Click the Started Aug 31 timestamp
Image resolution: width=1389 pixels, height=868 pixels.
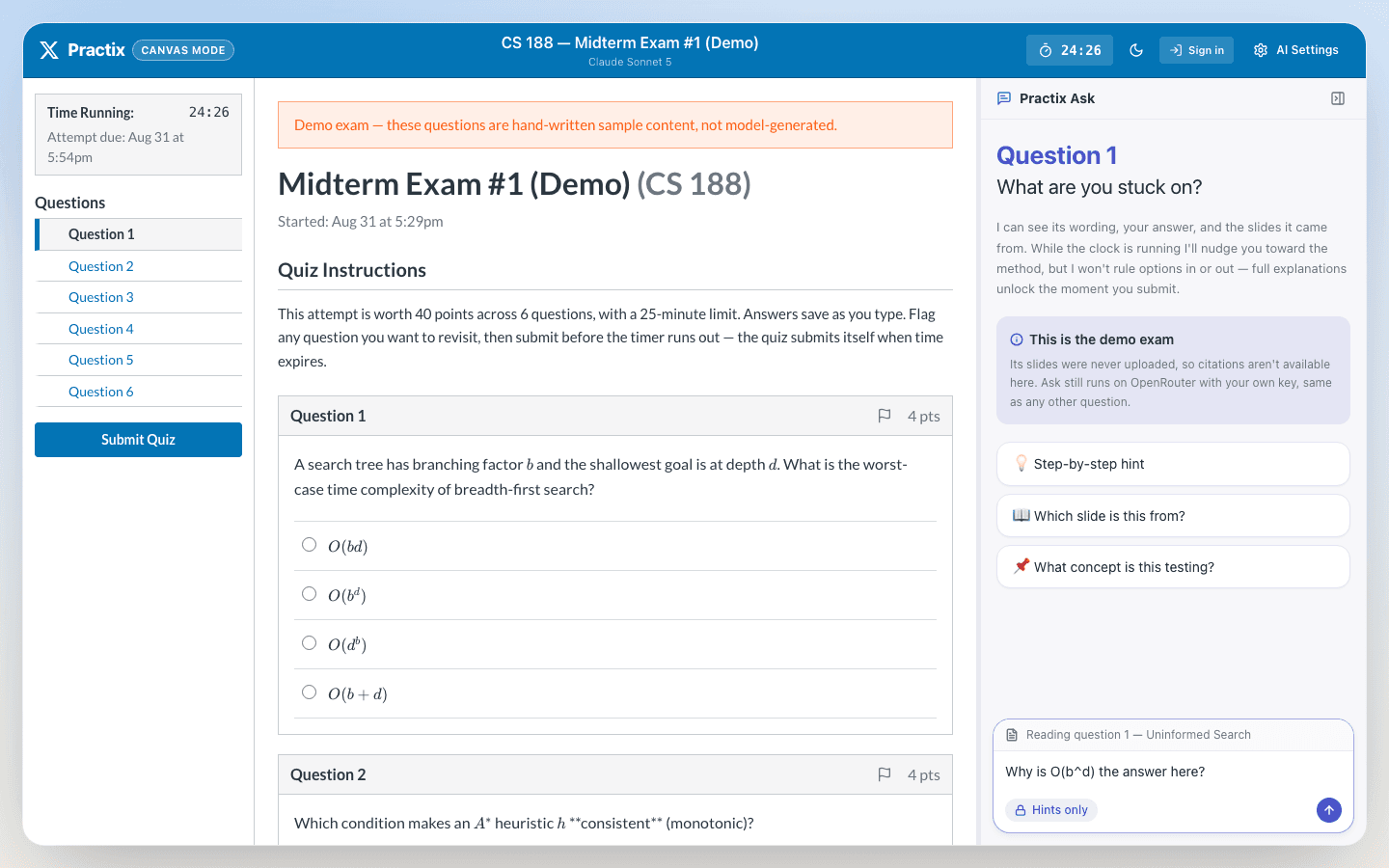[361, 222]
